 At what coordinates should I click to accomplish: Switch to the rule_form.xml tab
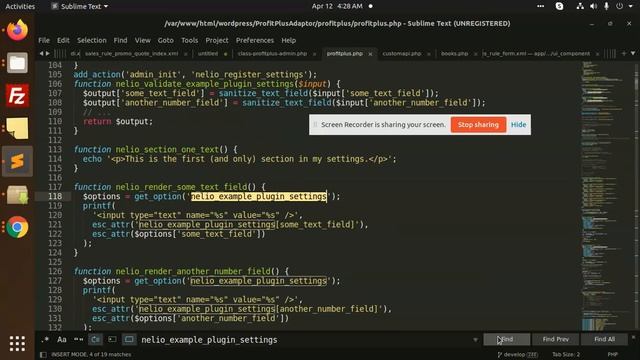coord(537,53)
